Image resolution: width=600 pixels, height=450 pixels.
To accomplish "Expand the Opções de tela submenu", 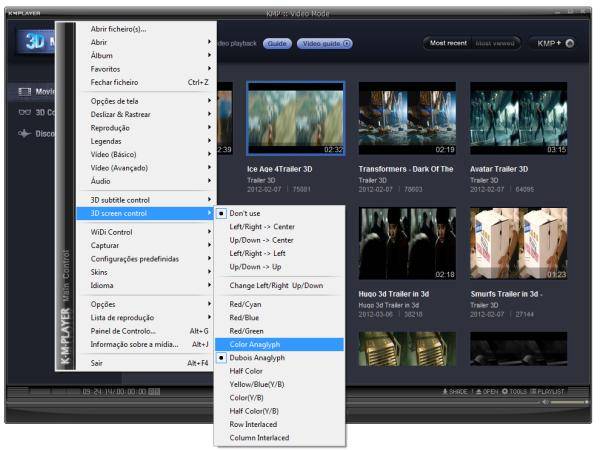I will tap(147, 101).
